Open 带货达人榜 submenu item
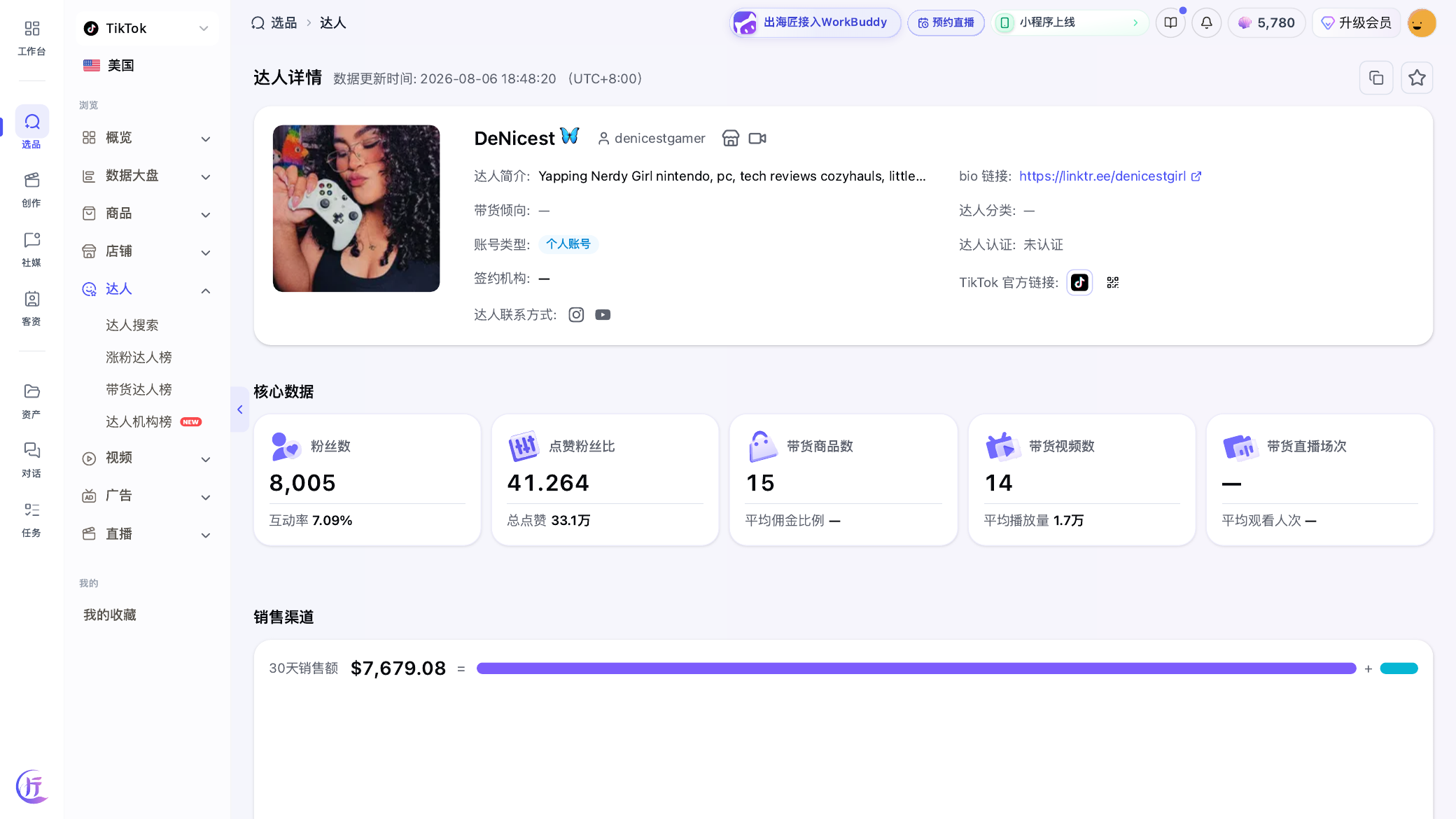This screenshot has width=1456, height=819. pyautogui.click(x=139, y=390)
